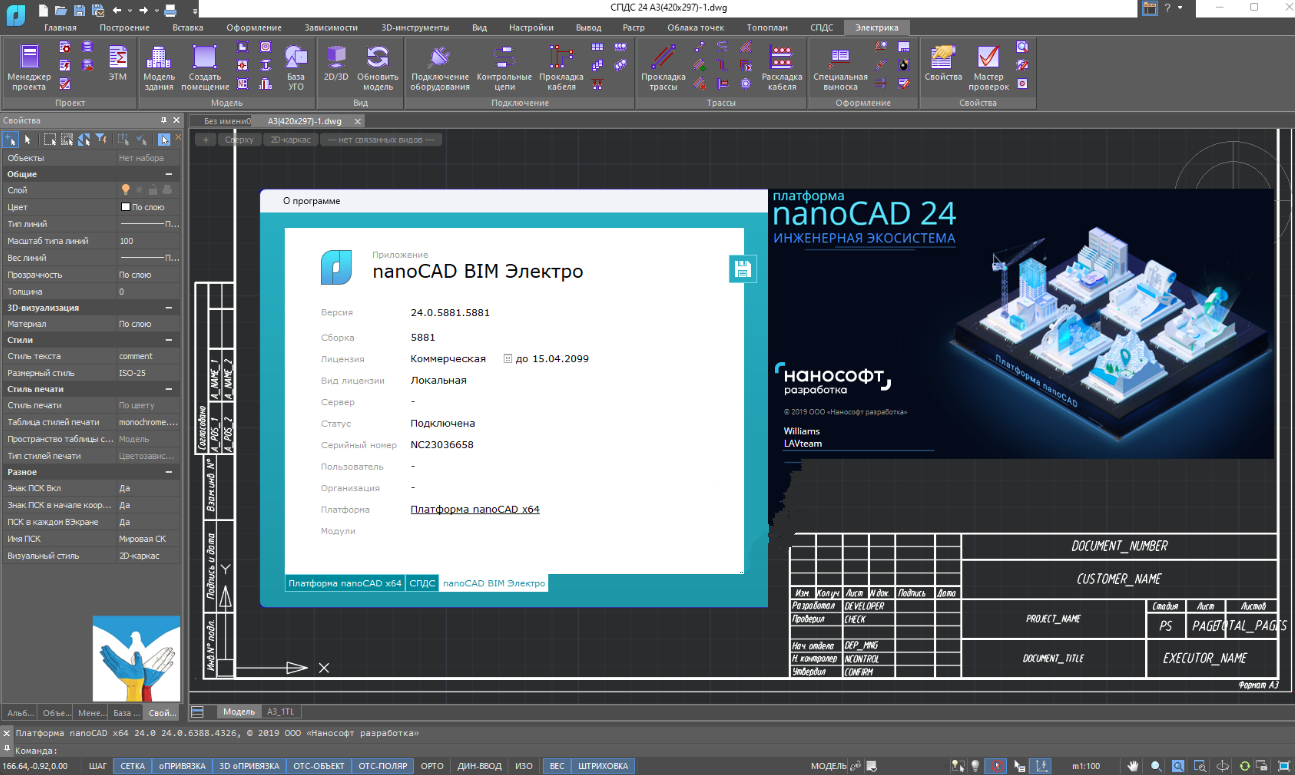Viewport: 1295px width, 775px height.
Task: Open the Раскладка кабеля tool
Action: pos(782,66)
